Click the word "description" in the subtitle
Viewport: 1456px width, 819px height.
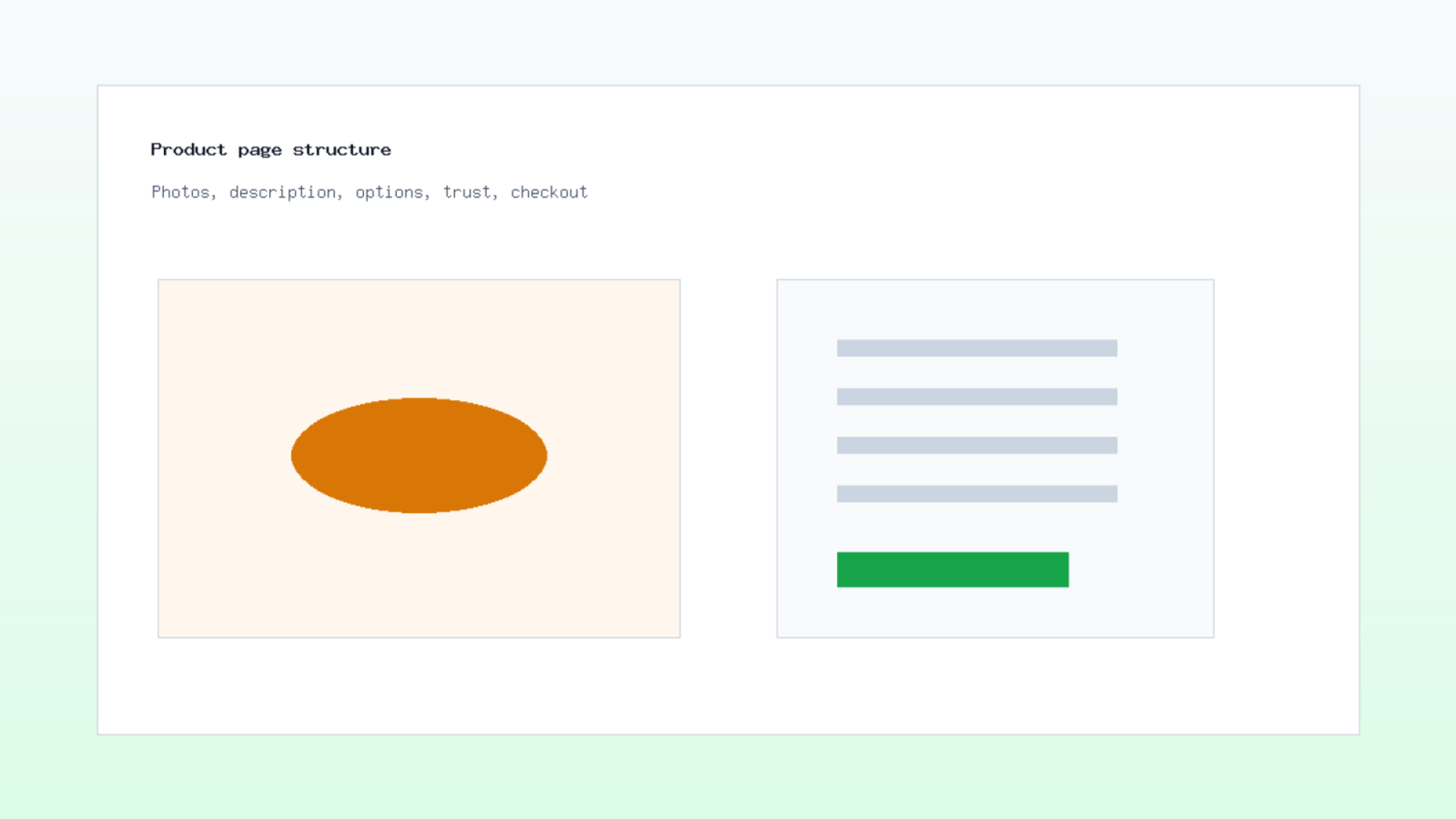coord(282,192)
